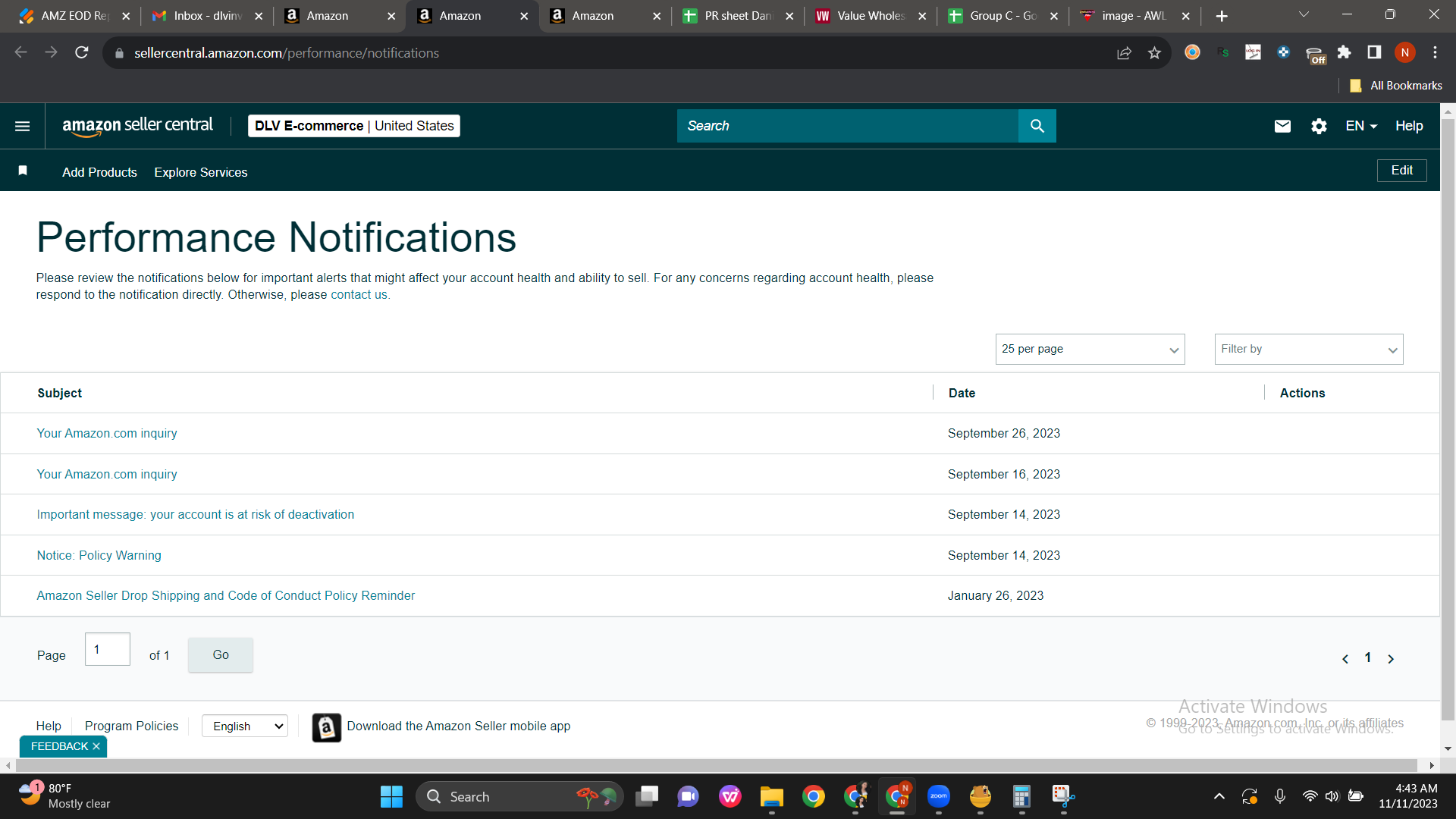Switch to AMZ EOD Report tab
This screenshot has width=1456, height=819.
(x=75, y=16)
